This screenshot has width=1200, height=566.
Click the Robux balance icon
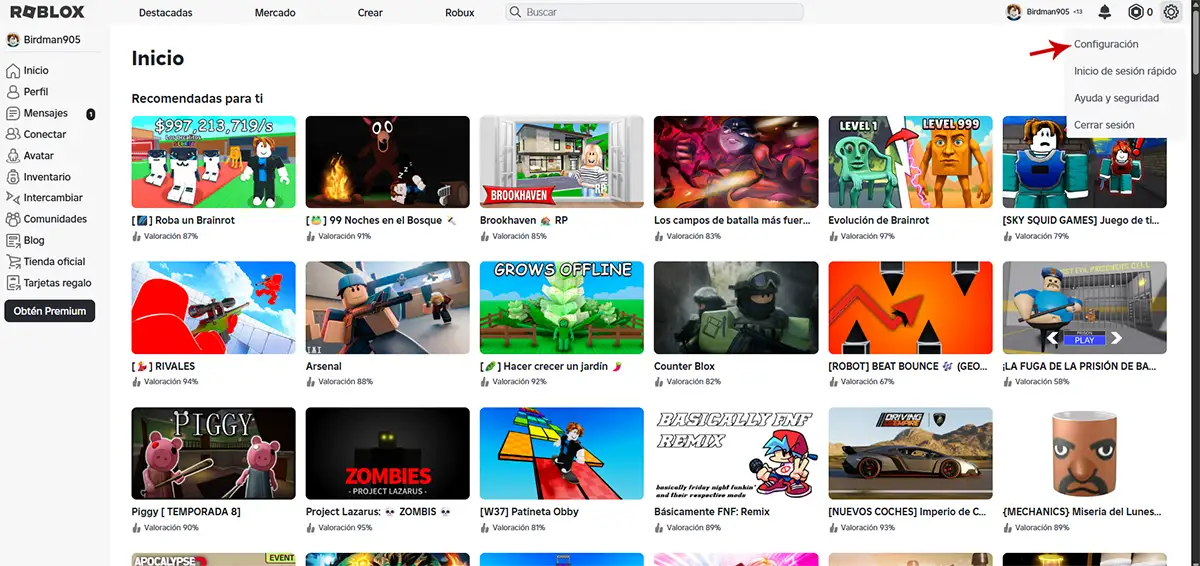tap(1135, 12)
